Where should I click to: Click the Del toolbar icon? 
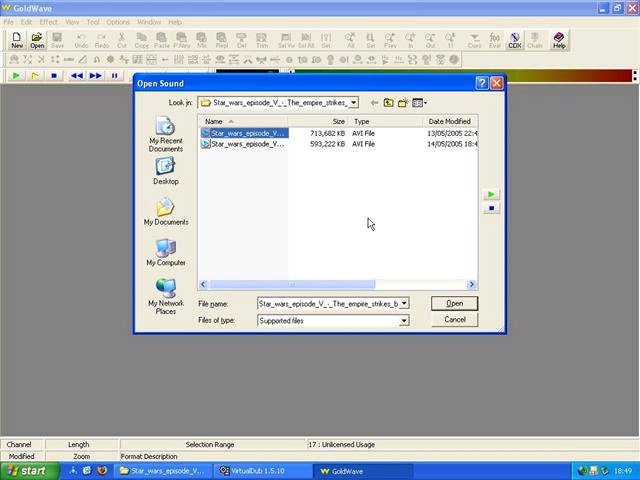pyautogui.click(x=242, y=40)
